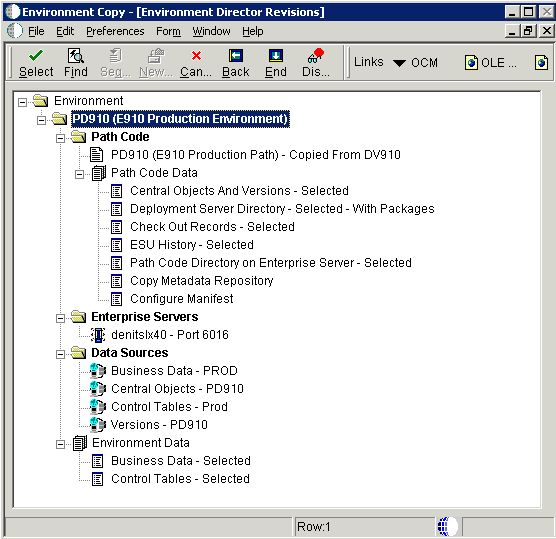Image resolution: width=556 pixels, height=539 pixels.
Task: Open the OLE link icon
Action: pyautogui.click(x=471, y=63)
